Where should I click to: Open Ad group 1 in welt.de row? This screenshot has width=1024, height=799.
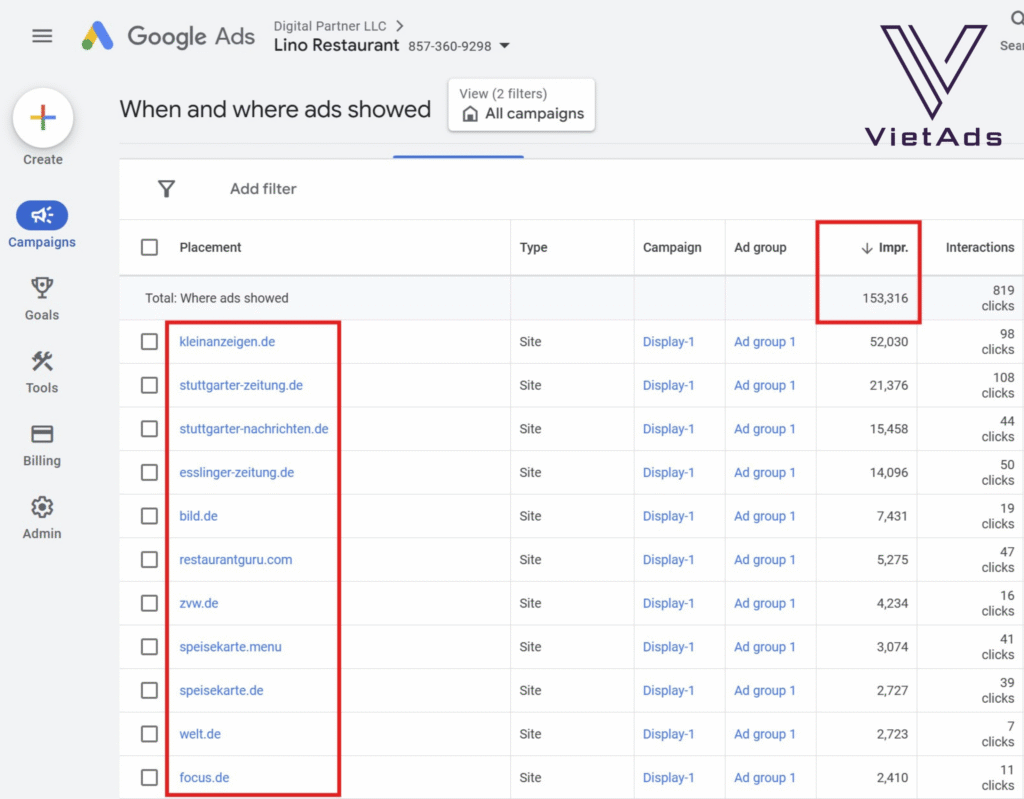(x=765, y=734)
